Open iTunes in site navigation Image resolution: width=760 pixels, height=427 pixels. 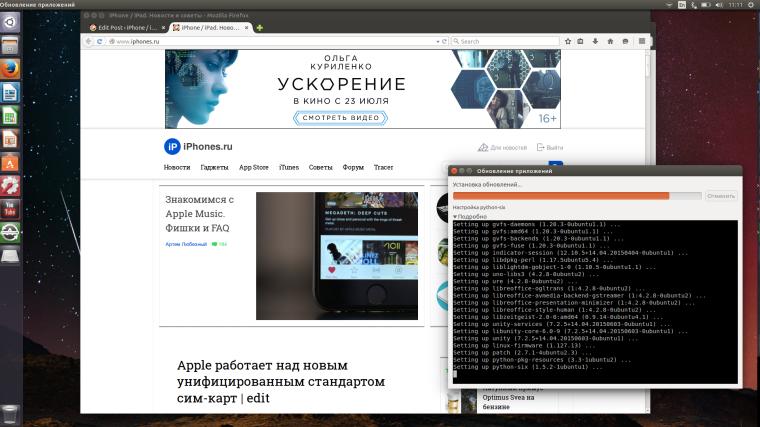tap(289, 167)
